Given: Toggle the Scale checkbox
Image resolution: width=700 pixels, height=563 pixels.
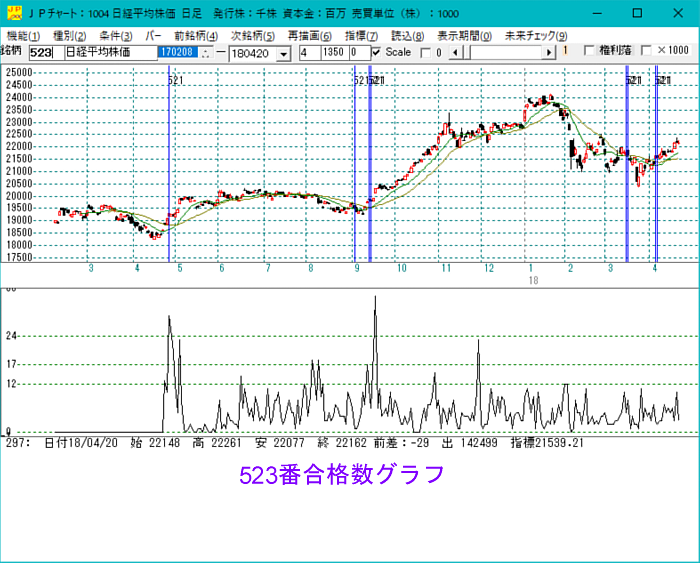Looking at the screenshot, I should (377, 52).
